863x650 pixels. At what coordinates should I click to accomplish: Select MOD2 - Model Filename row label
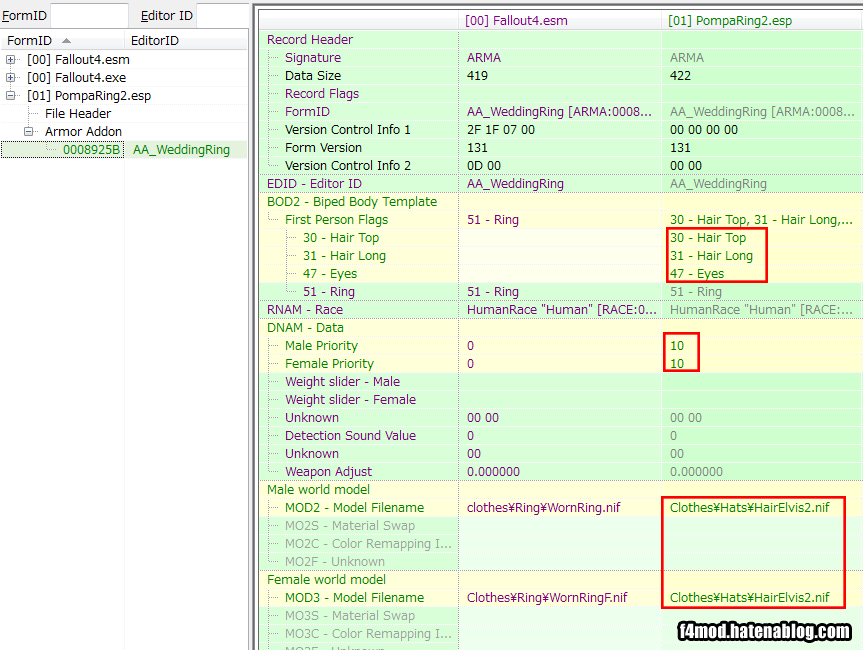click(354, 508)
